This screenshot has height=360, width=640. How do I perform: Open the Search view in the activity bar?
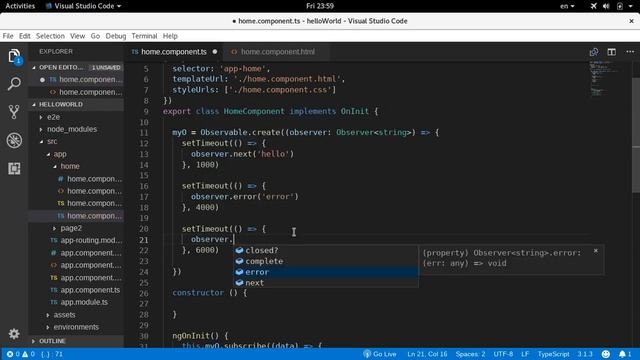pyautogui.click(x=14, y=84)
